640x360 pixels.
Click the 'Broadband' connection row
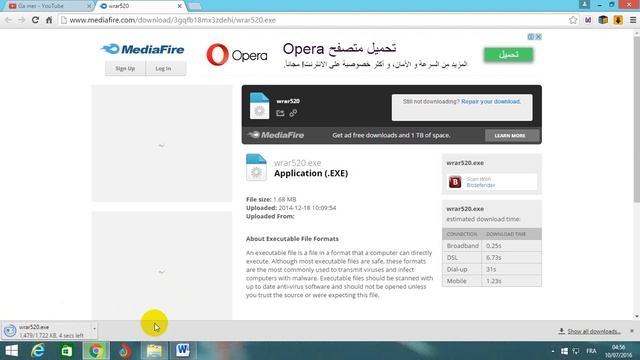coord(491,246)
